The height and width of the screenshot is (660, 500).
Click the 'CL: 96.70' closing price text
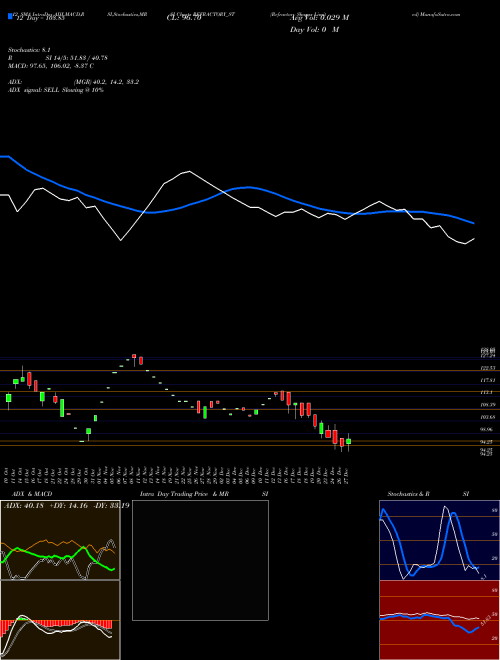184,18
